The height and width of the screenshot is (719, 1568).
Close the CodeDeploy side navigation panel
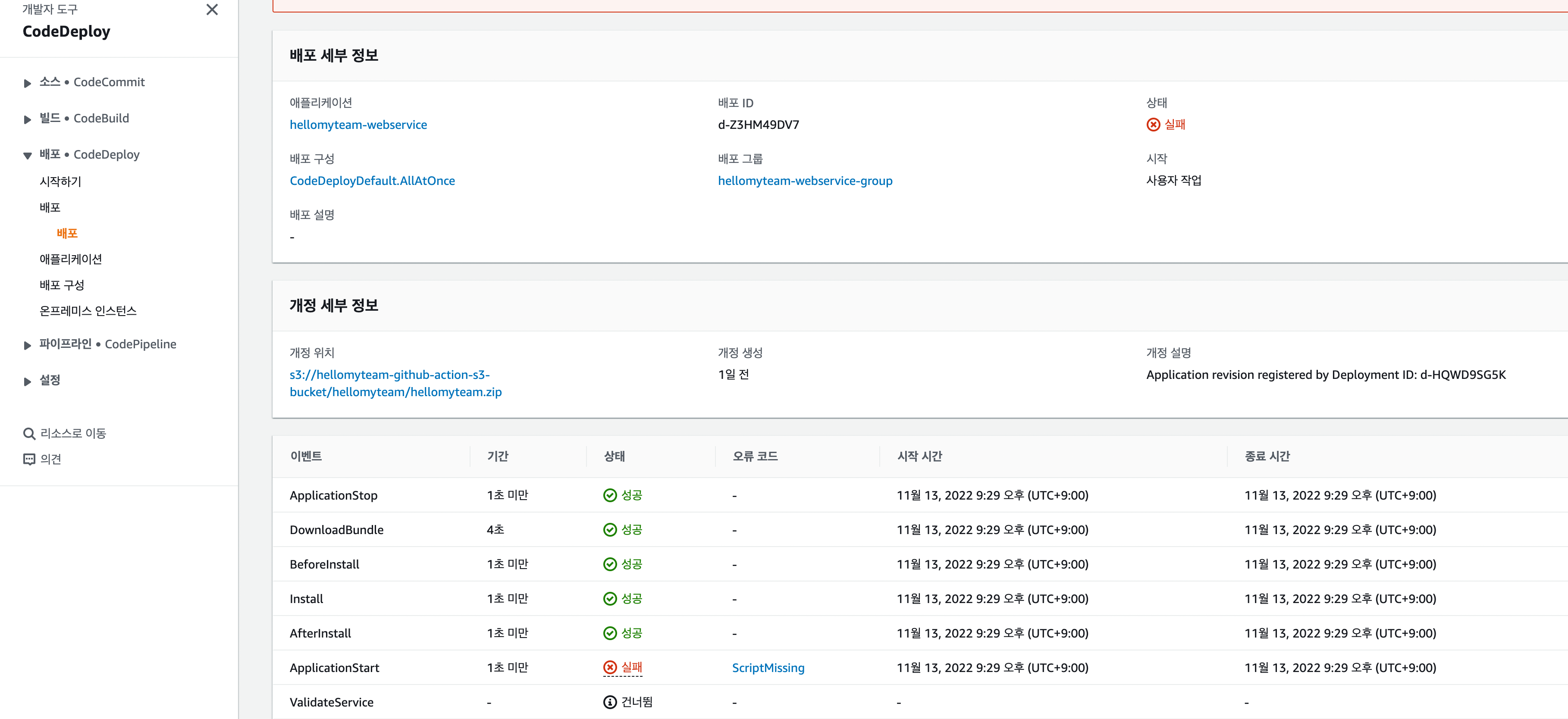click(x=212, y=10)
